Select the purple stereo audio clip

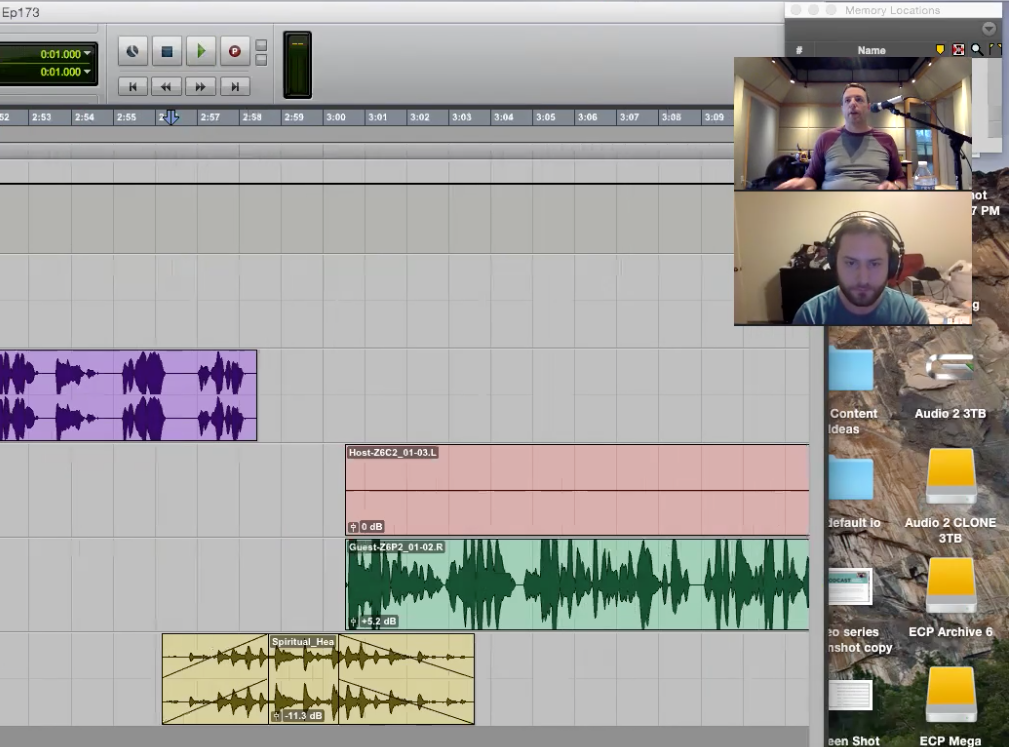click(x=128, y=396)
